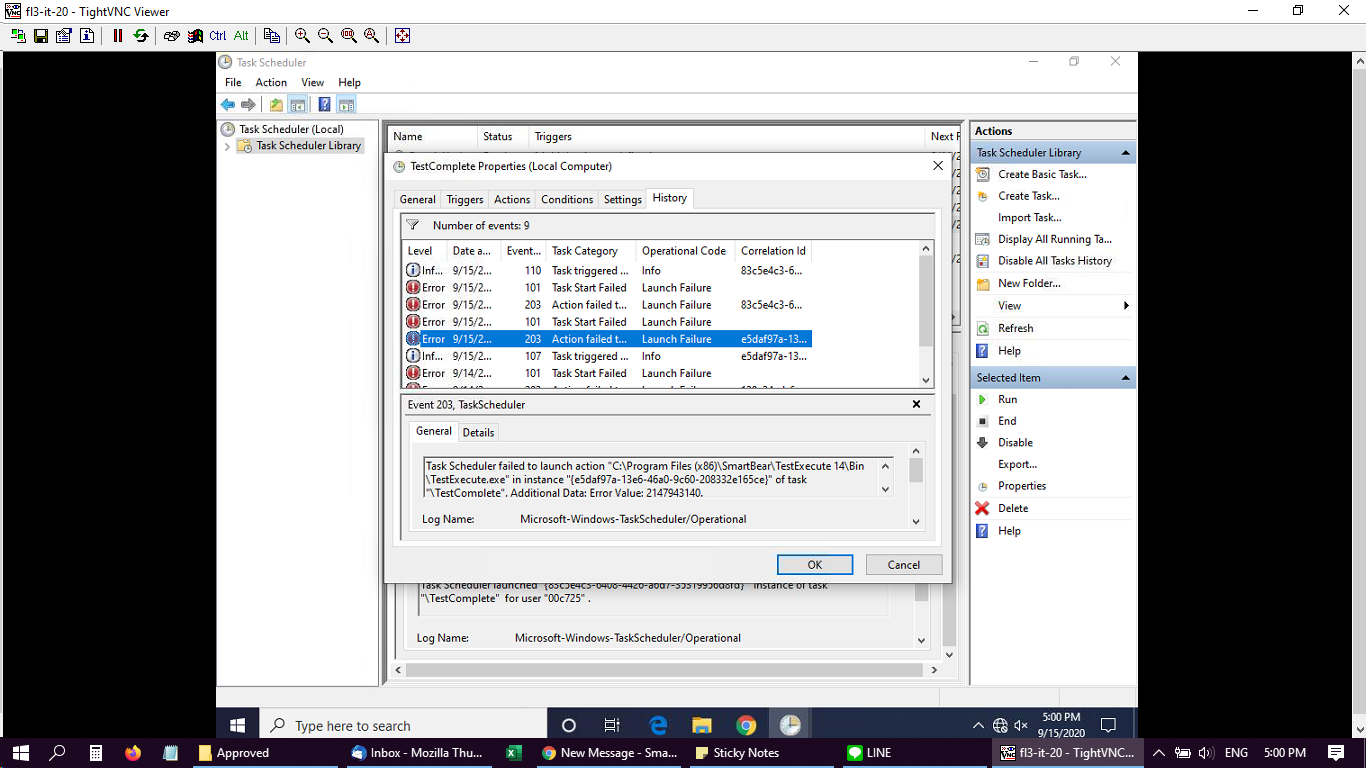Screen dimensions: 1366x768
Task: Collapse the Selected Item actions section
Action: 1126,378
